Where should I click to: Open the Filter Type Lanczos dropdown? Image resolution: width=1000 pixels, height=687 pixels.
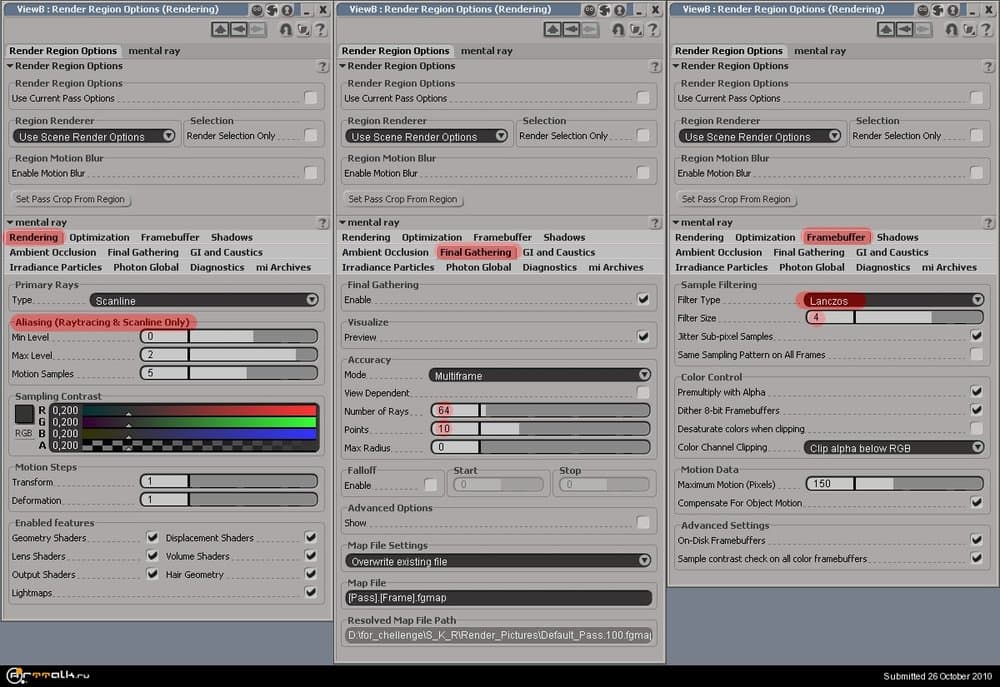pyautogui.click(x=893, y=300)
